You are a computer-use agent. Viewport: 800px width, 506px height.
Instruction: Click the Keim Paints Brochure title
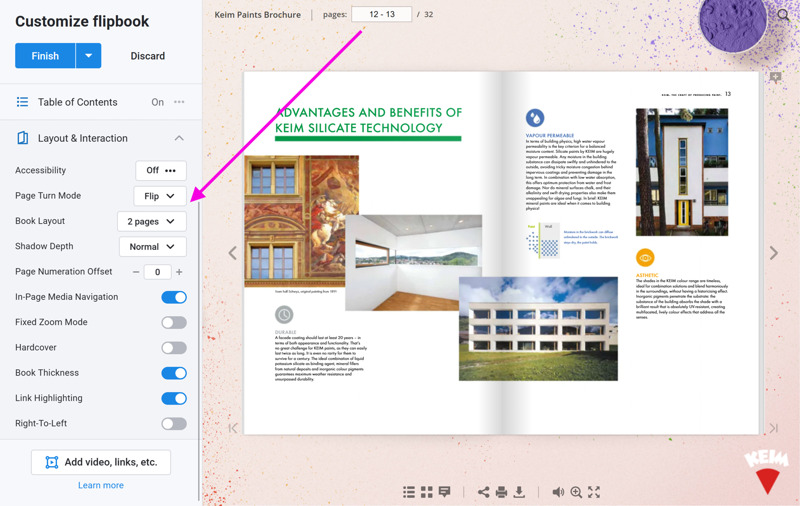(258, 15)
